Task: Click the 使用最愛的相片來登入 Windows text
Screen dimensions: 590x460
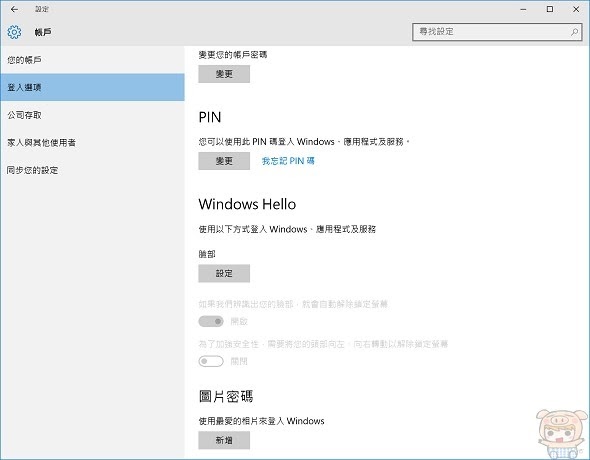Action: pyautogui.click(x=261, y=421)
